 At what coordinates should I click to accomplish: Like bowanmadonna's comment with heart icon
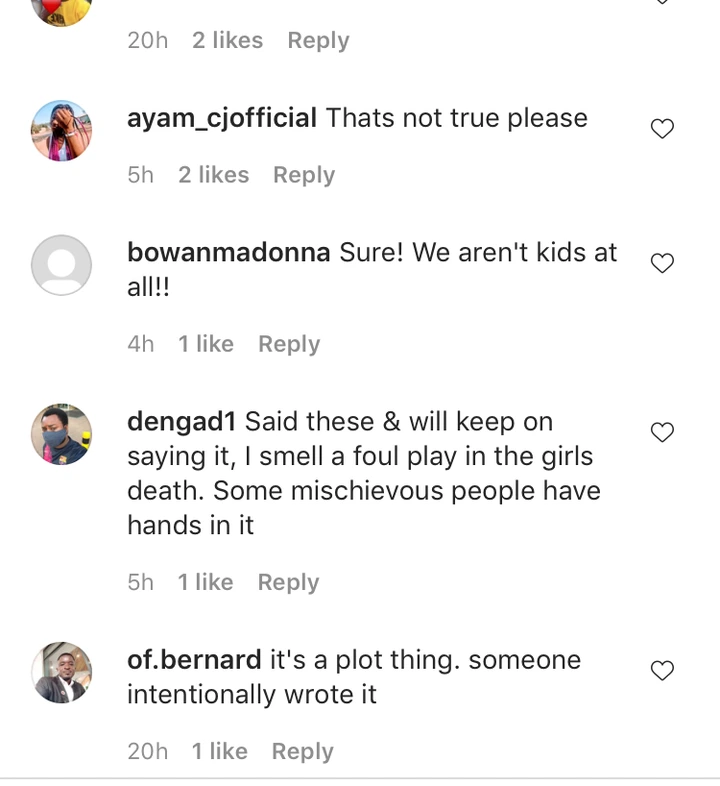tap(662, 263)
